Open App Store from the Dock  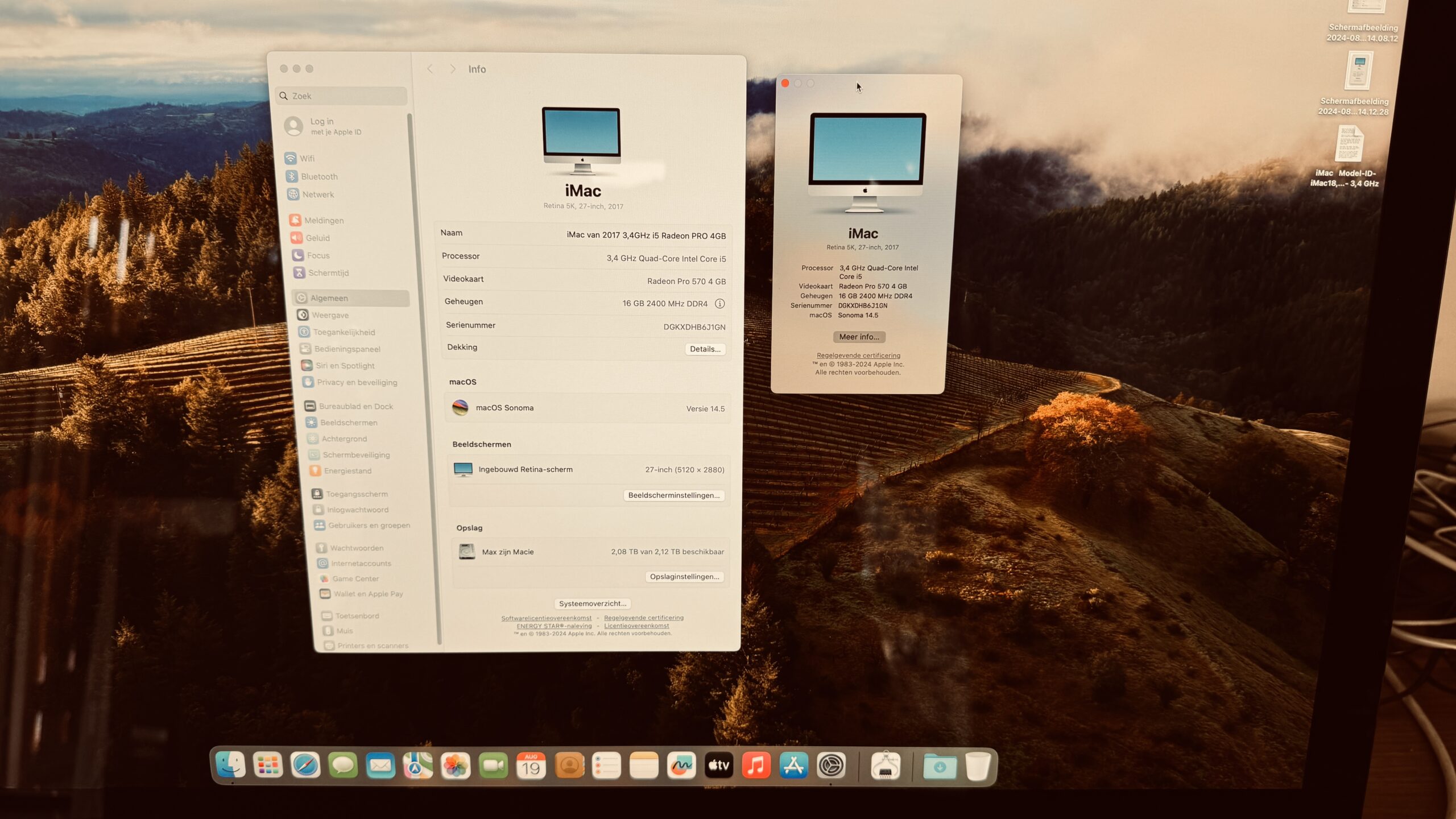click(794, 766)
